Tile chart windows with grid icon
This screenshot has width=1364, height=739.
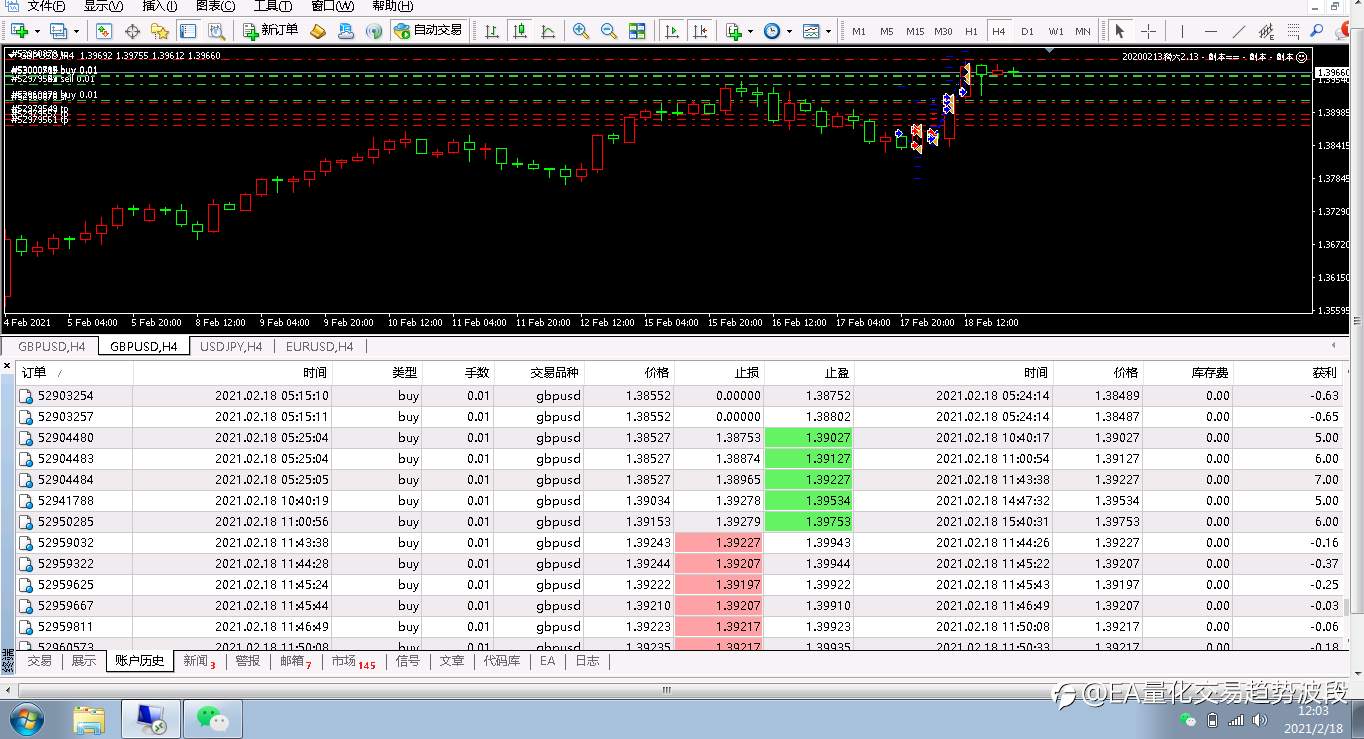[637, 31]
